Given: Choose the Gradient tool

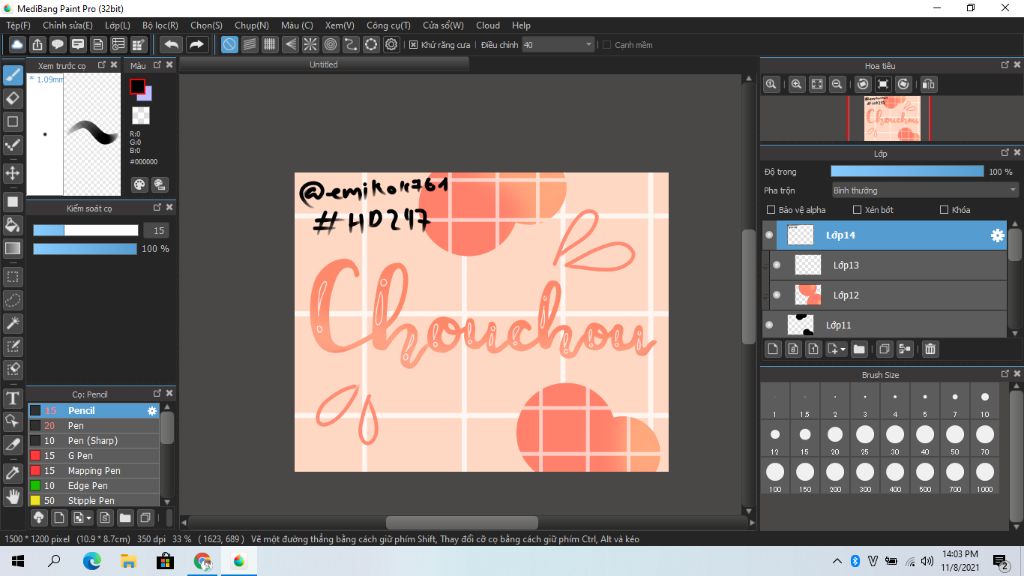Looking at the screenshot, I should pos(13,248).
